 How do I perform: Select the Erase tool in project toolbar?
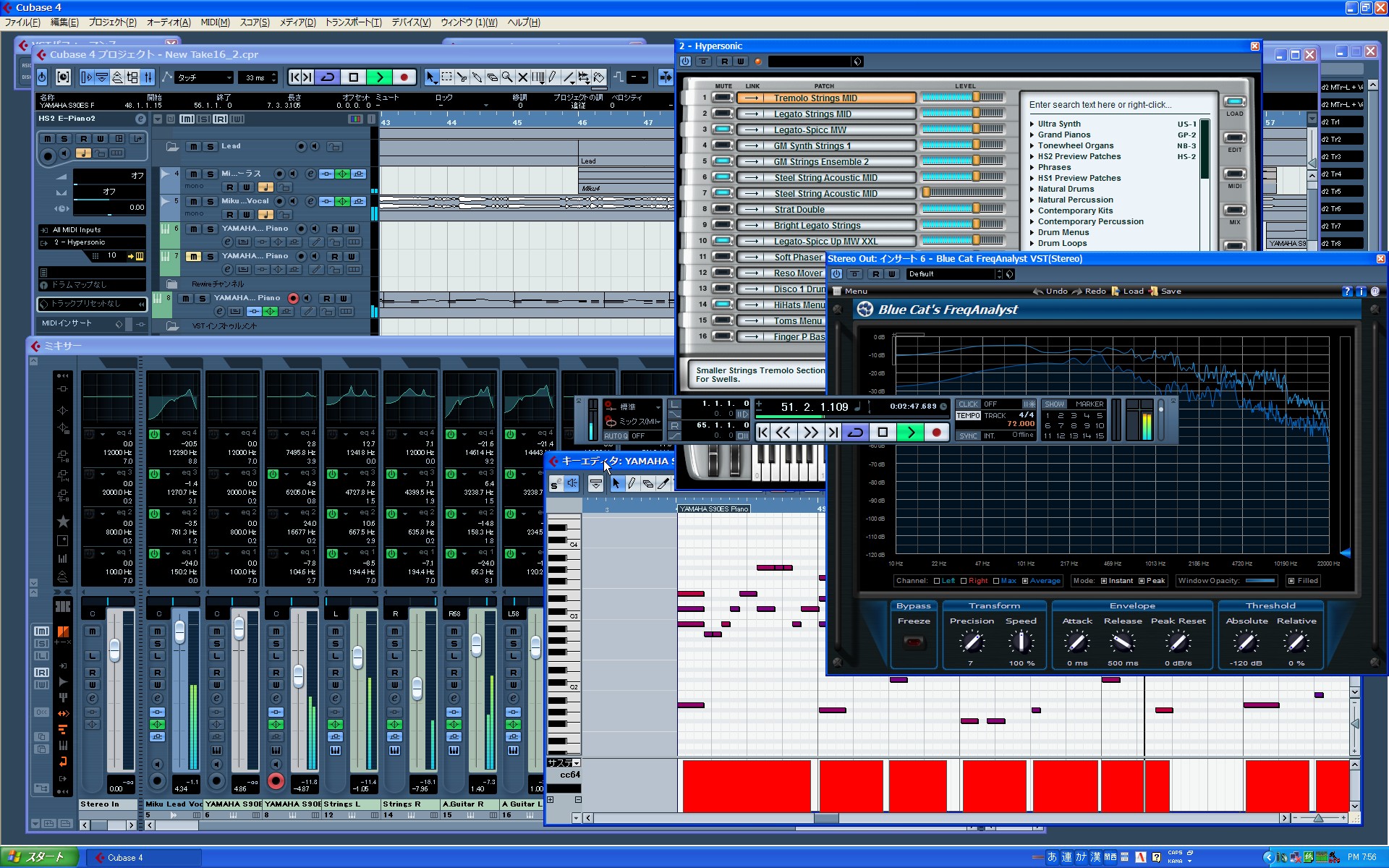[x=492, y=77]
